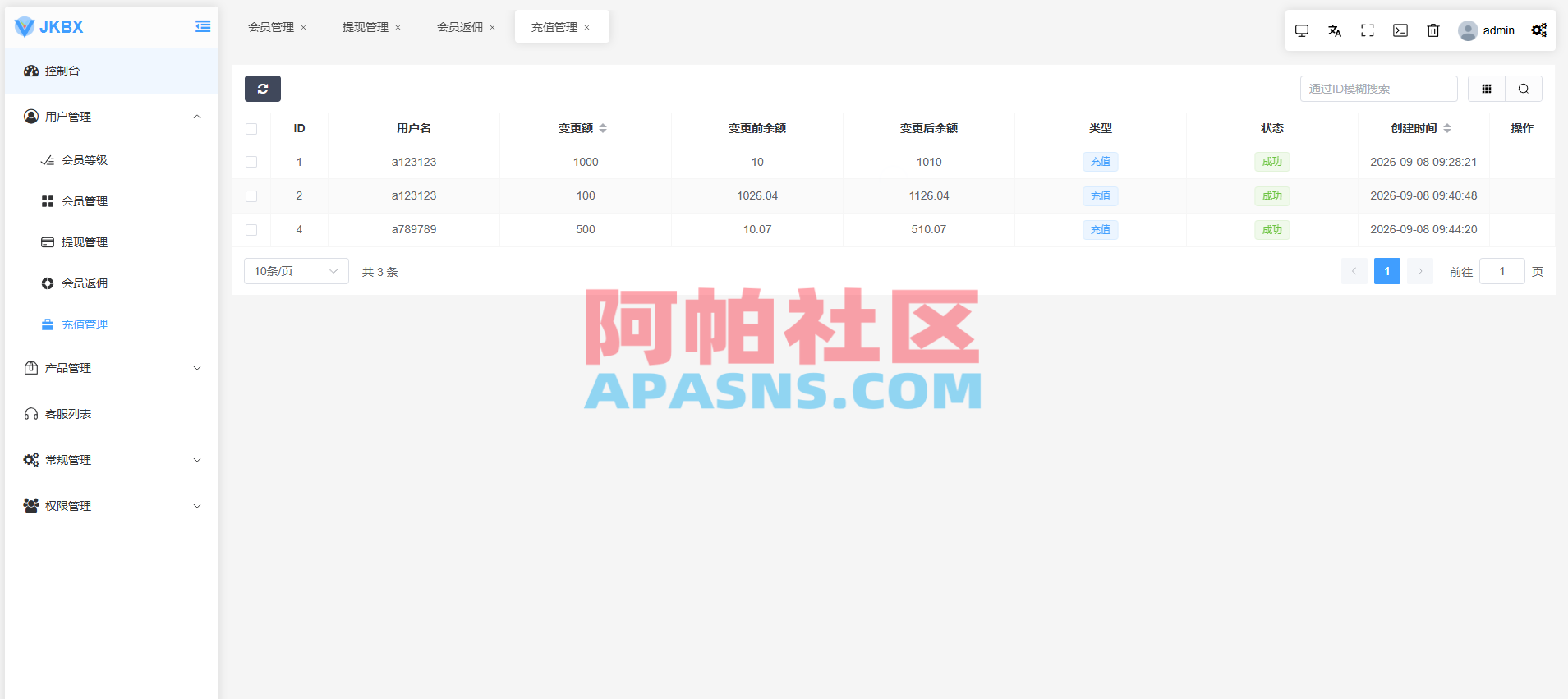Open 充值管理 in the sidebar
This screenshot has height=699, width=1568.
click(112, 324)
